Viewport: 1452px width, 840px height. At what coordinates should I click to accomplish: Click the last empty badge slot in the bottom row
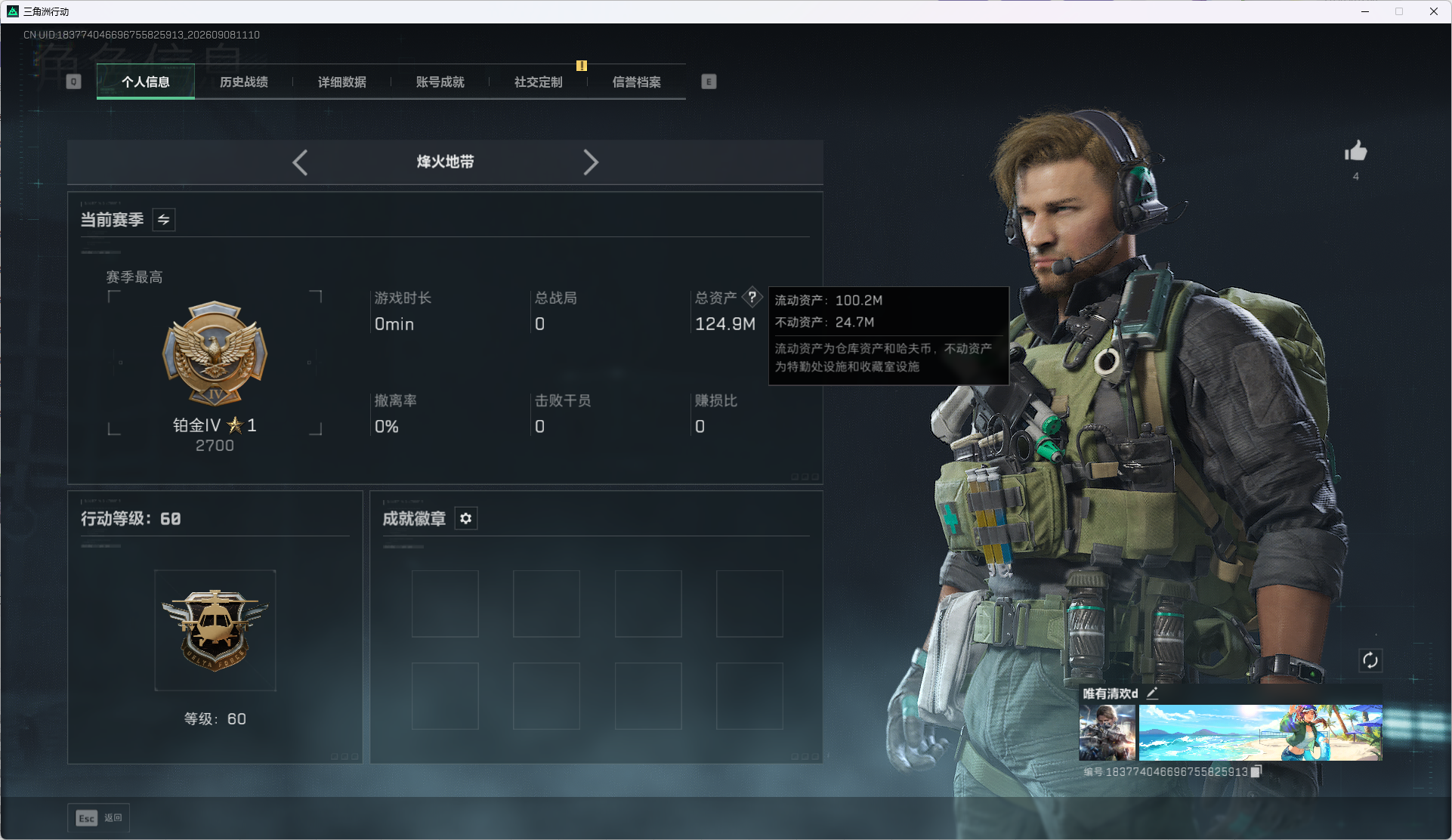coord(749,696)
